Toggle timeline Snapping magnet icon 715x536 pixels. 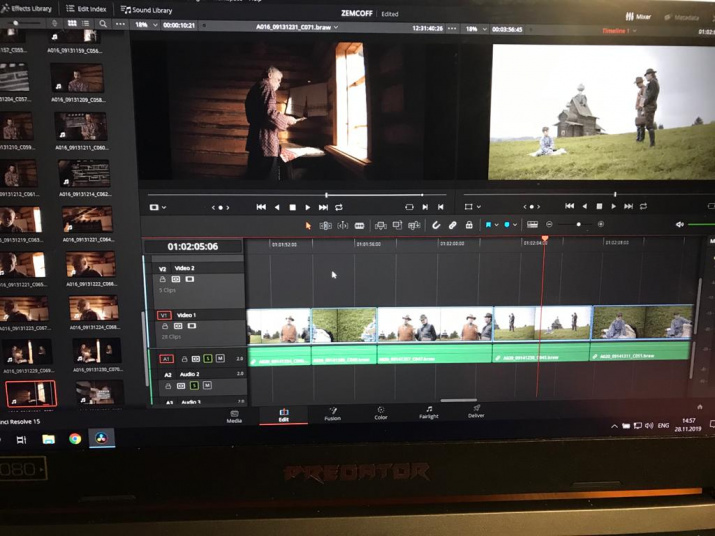[436, 226]
